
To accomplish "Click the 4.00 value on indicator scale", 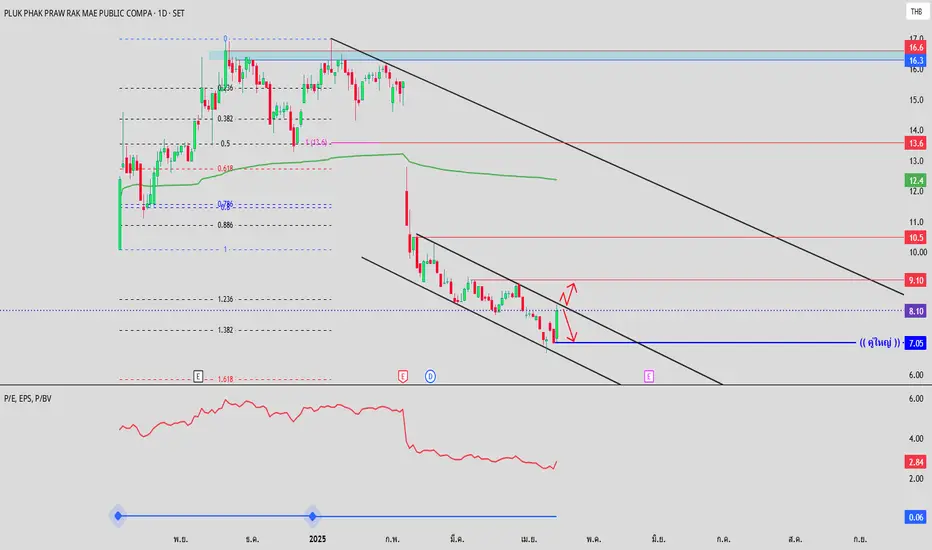I will [x=917, y=439].
